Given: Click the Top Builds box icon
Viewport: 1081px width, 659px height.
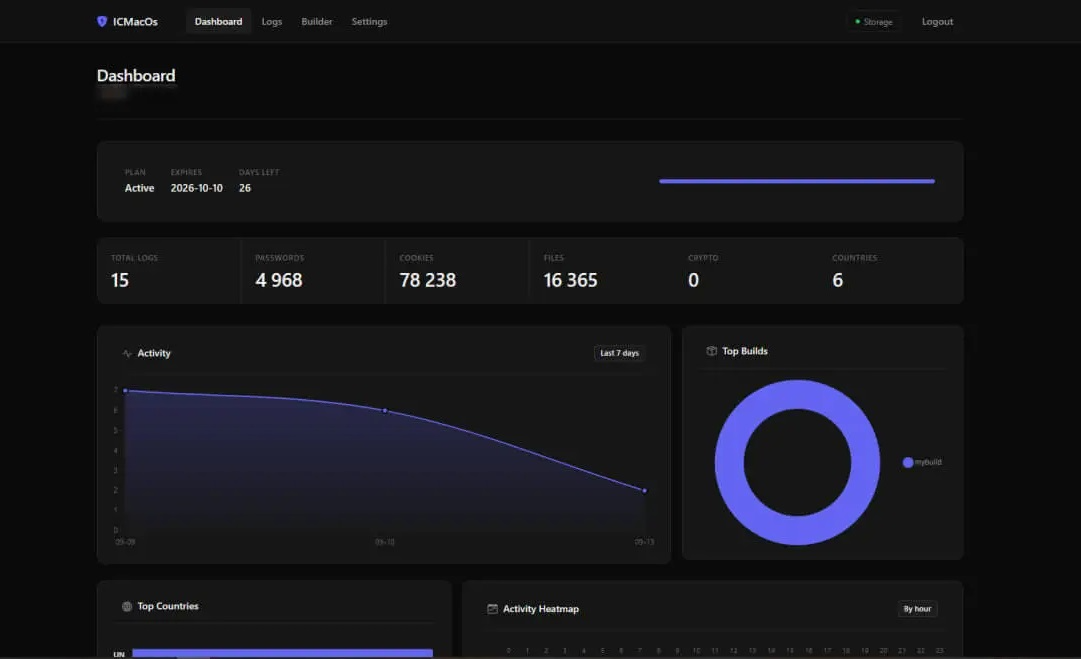Looking at the screenshot, I should click(711, 351).
